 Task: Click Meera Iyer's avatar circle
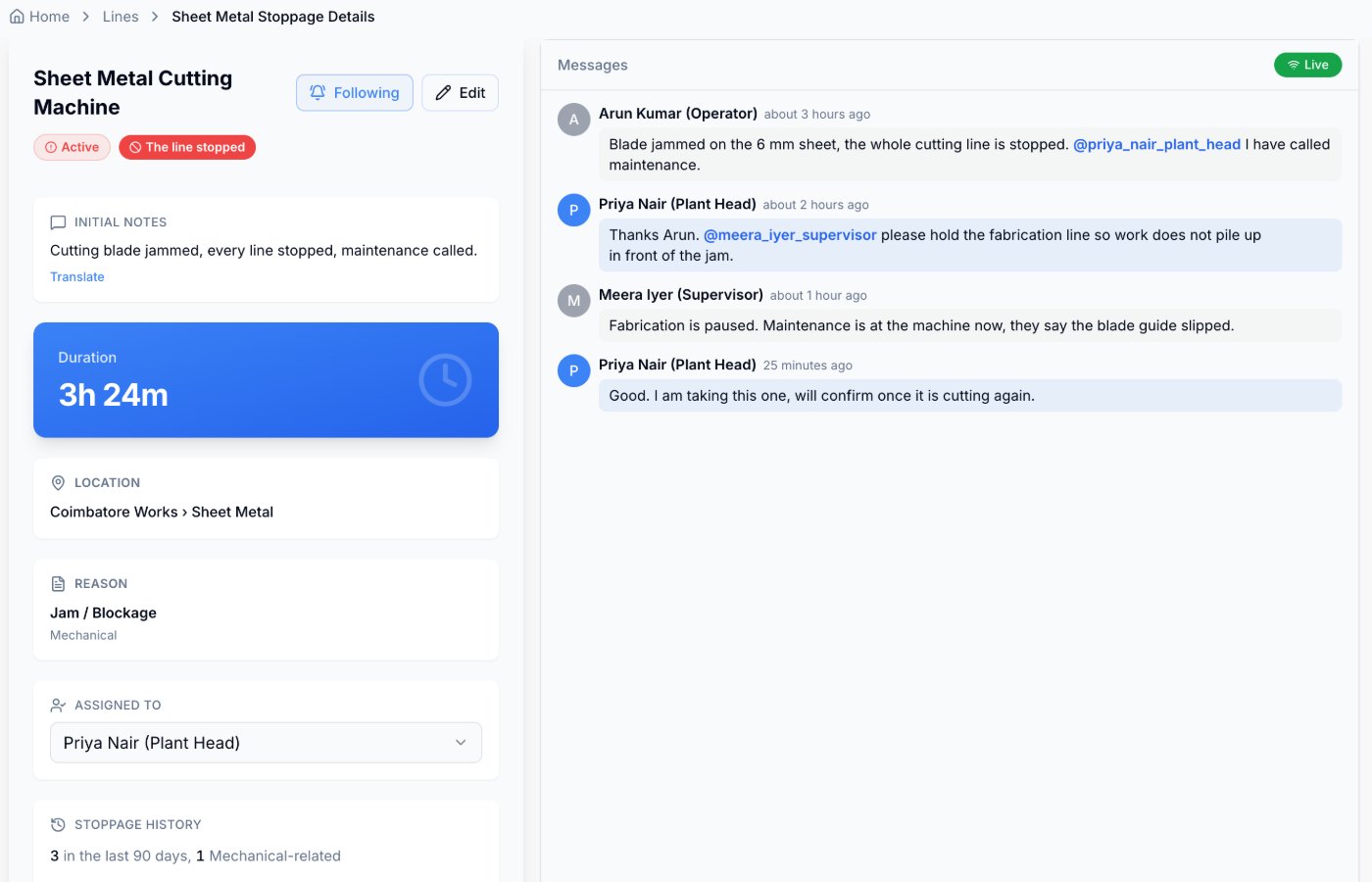pos(574,301)
